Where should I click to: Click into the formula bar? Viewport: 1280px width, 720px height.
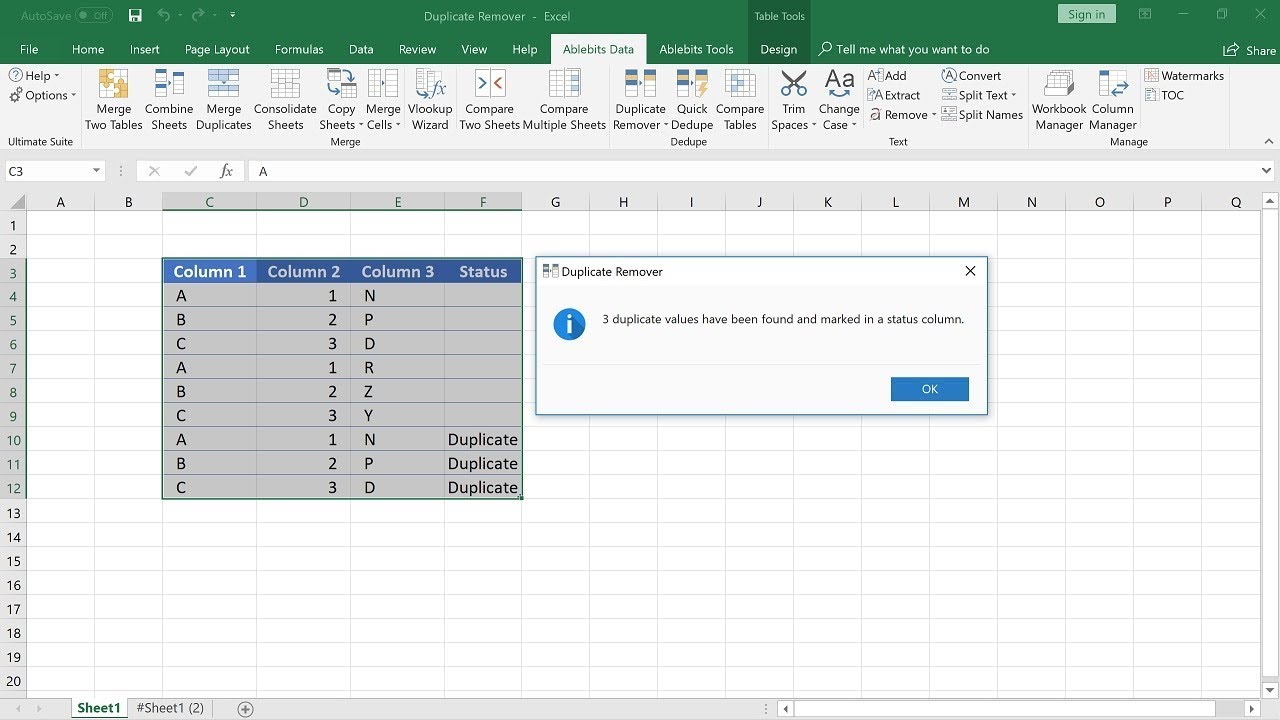(752, 171)
